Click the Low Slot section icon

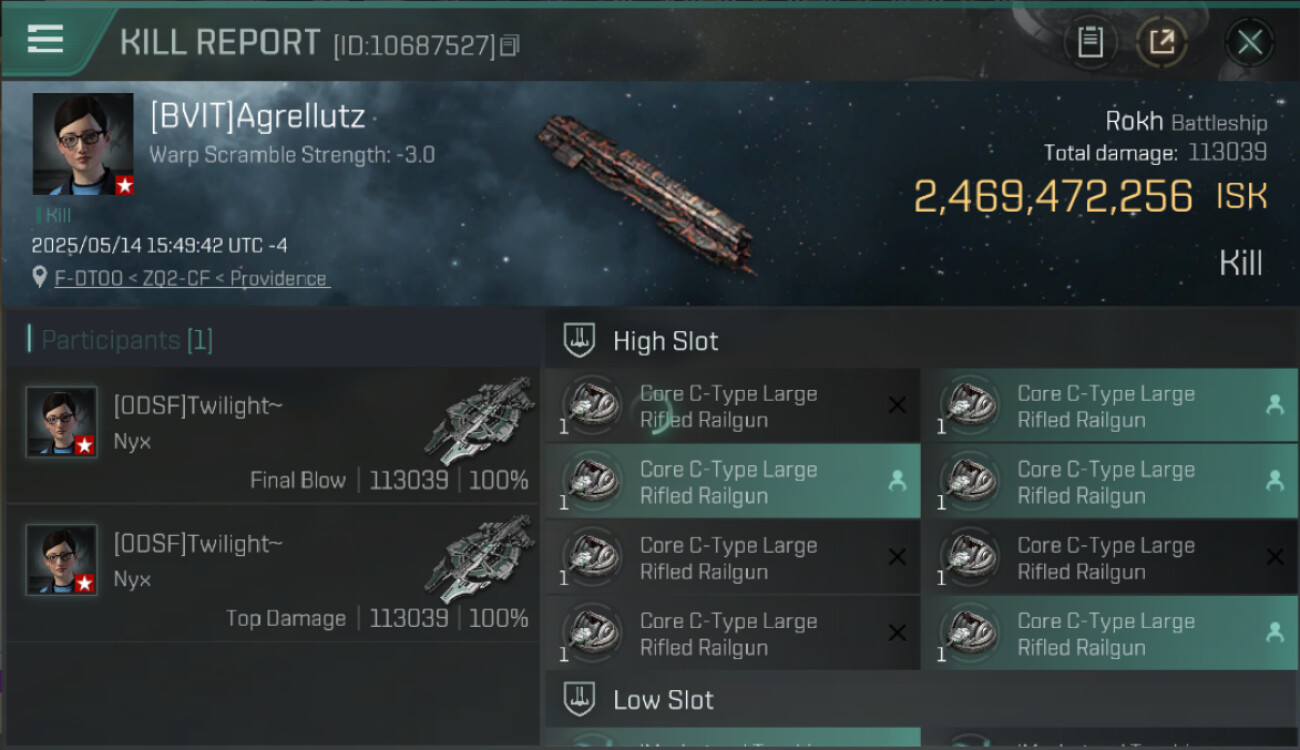pyautogui.click(x=581, y=699)
